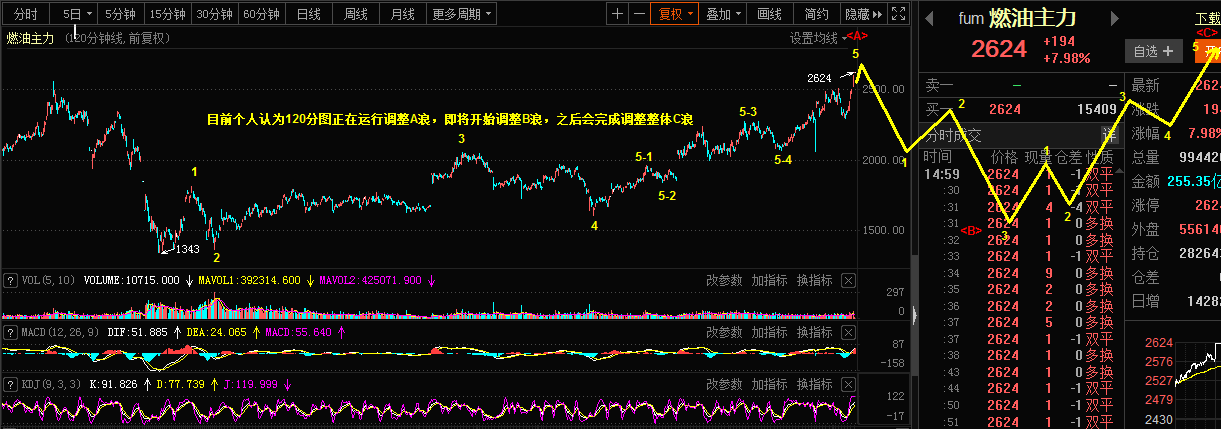
Task: Select the 60分钟 chart period
Action: click(x=262, y=14)
